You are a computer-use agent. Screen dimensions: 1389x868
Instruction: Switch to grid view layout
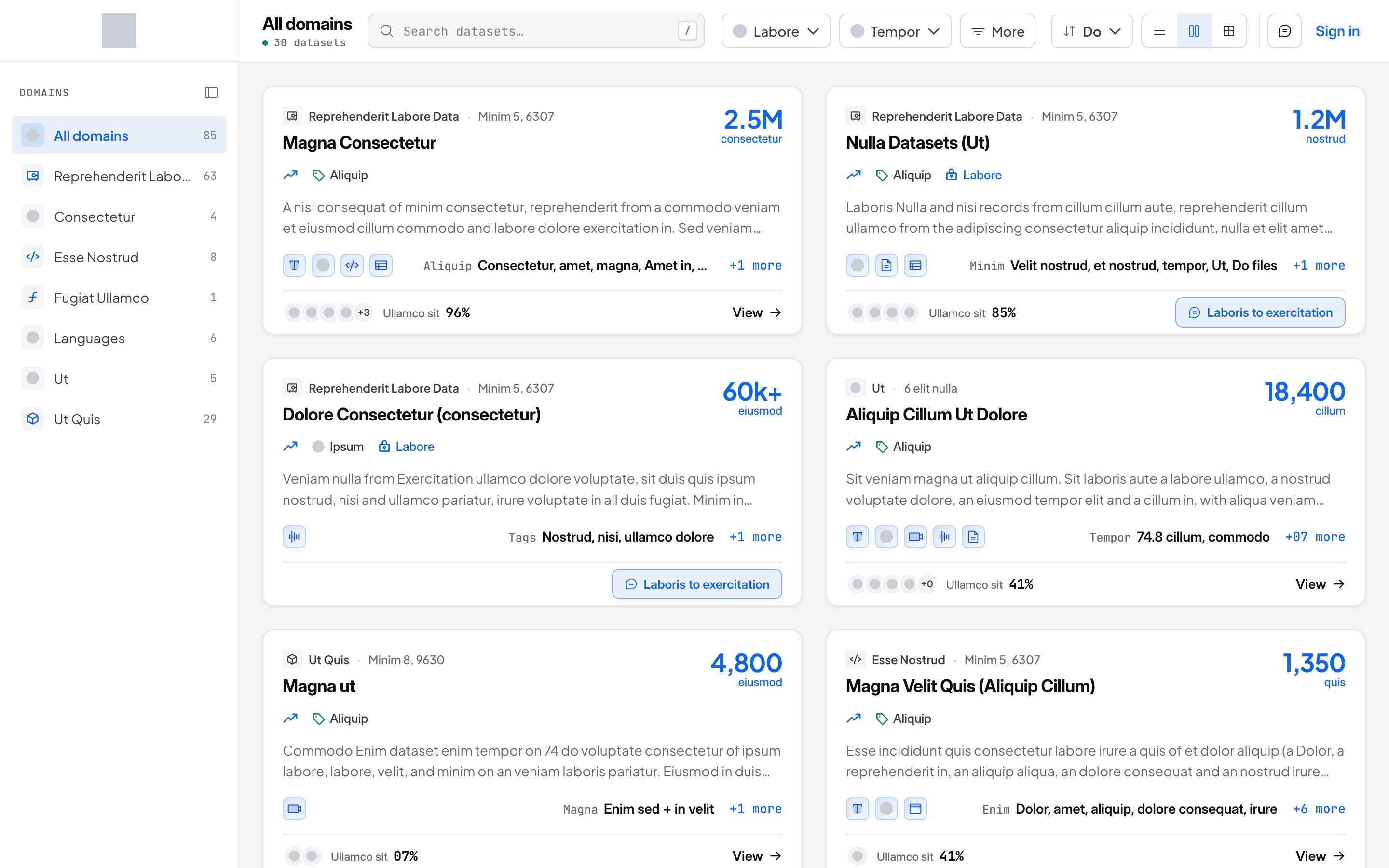[1229, 31]
